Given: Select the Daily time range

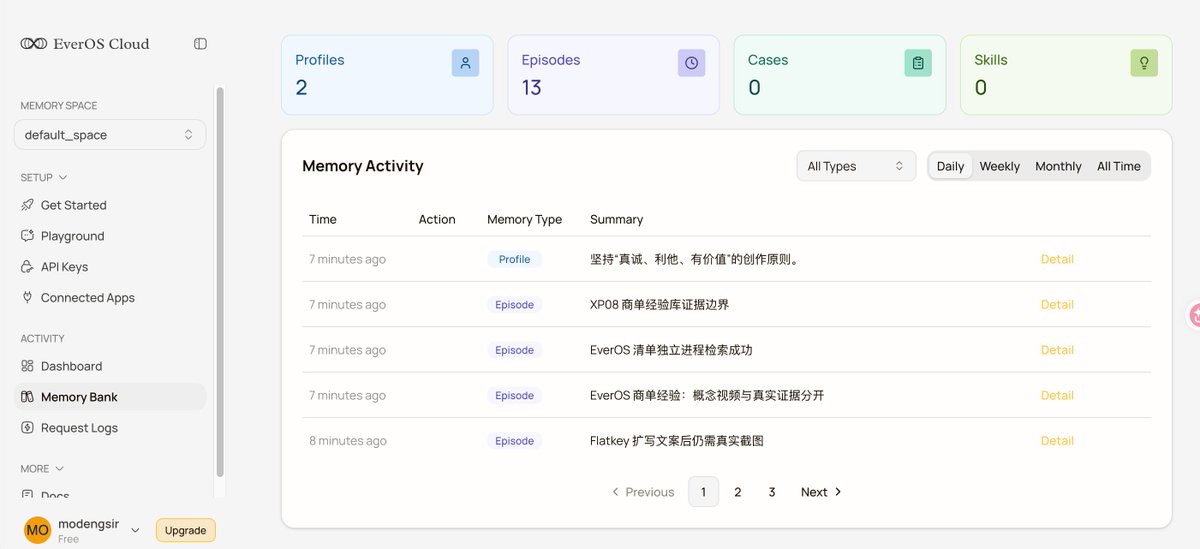Looking at the screenshot, I should pyautogui.click(x=950, y=166).
